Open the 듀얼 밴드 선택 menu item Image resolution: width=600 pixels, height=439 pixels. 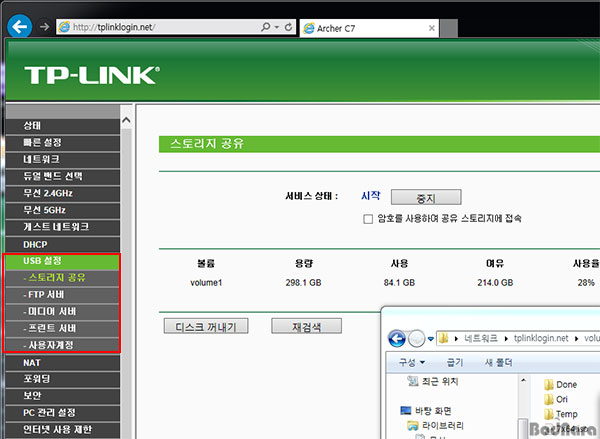pyautogui.click(x=63, y=176)
